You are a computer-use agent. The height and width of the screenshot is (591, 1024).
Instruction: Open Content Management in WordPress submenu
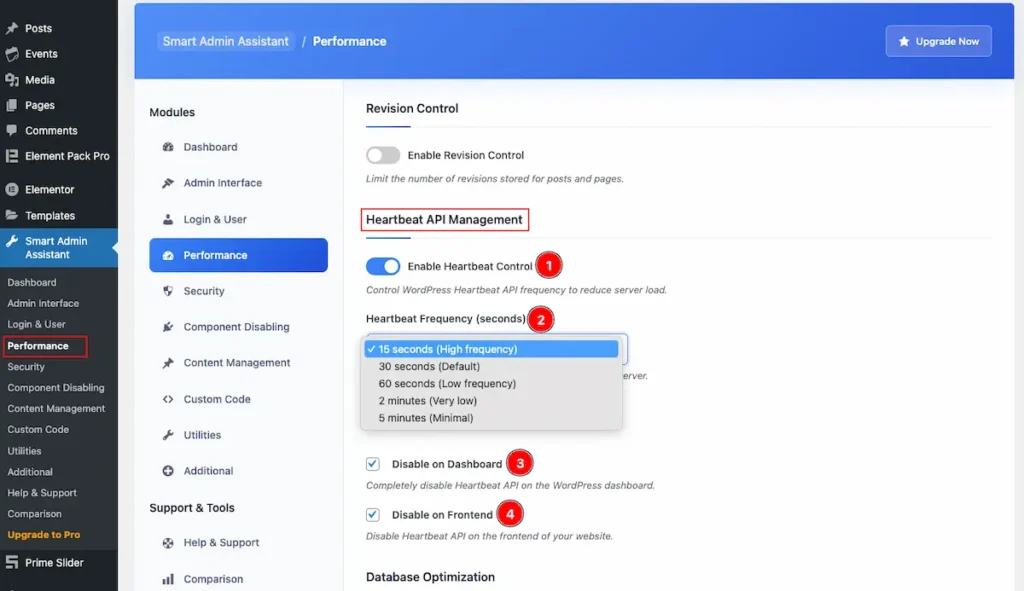pos(56,409)
